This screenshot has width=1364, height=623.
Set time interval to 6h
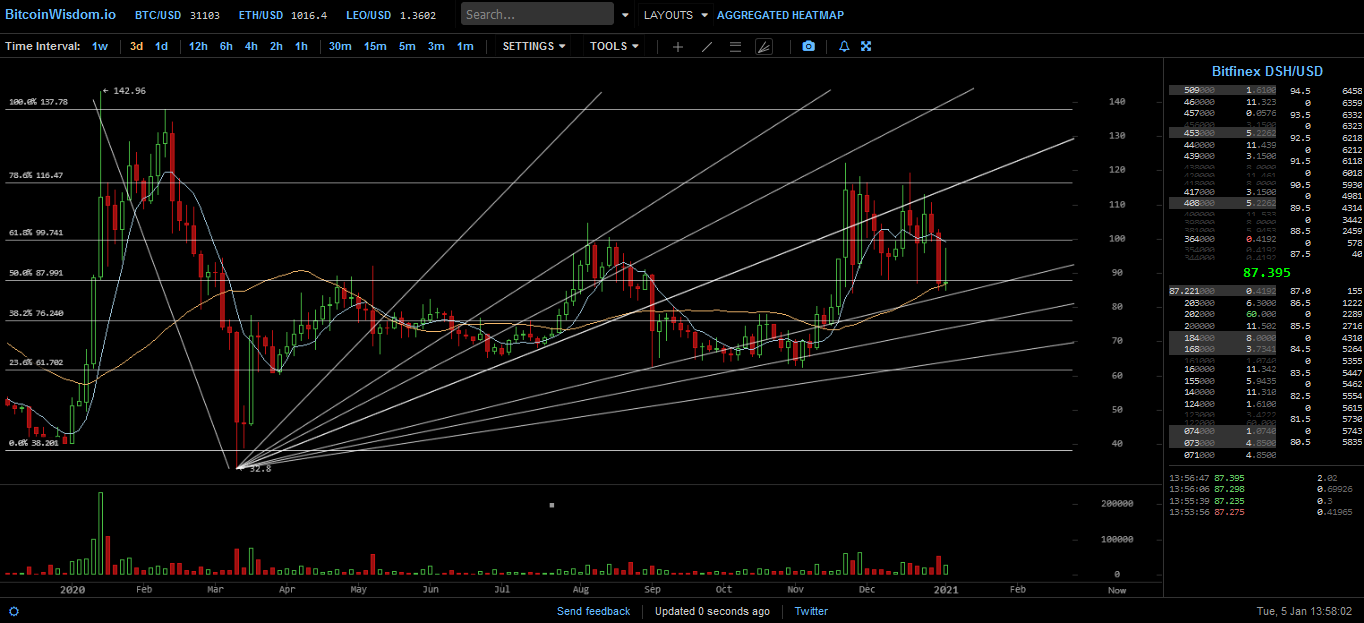(226, 46)
